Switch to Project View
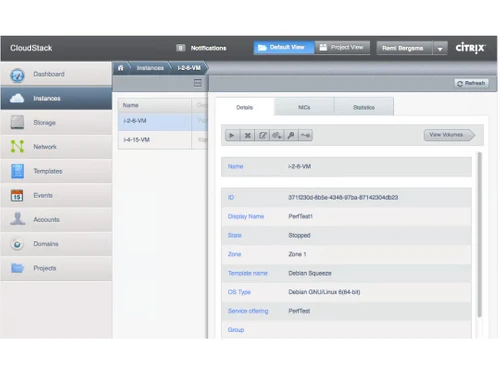This screenshot has width=500, height=375. [x=342, y=48]
